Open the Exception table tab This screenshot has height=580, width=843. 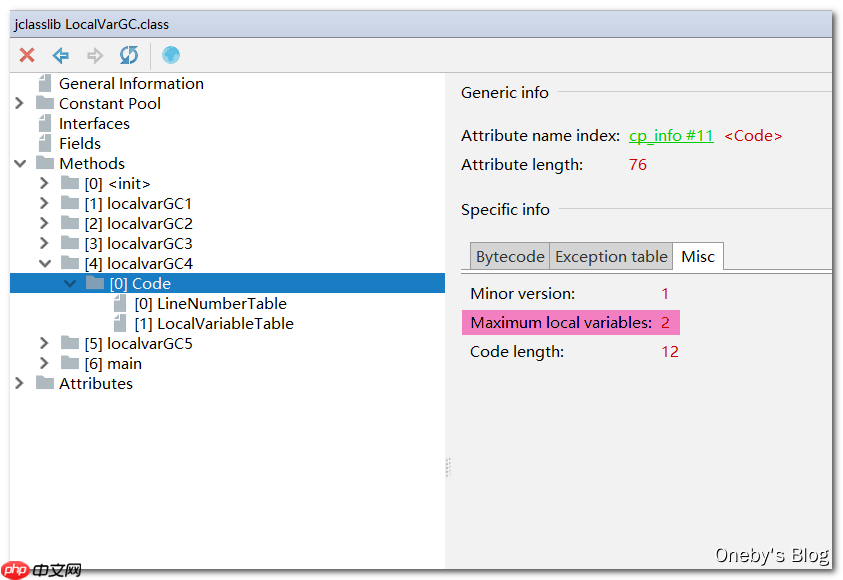pos(611,257)
